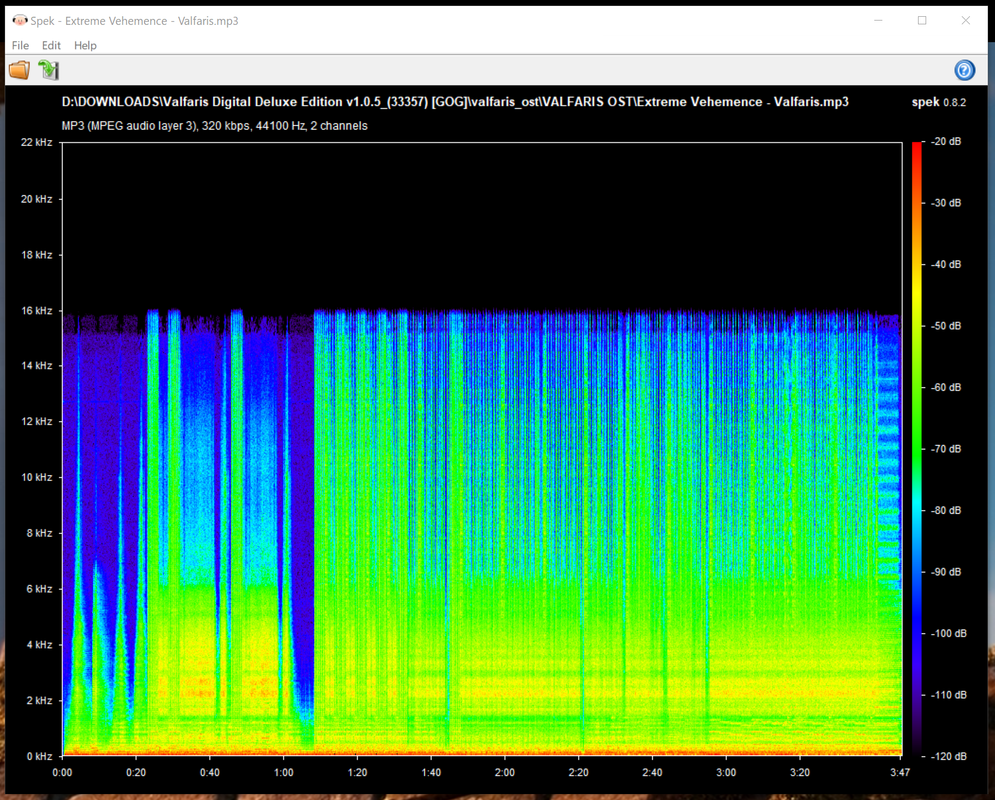Click the -30 dB scale label

[946, 203]
